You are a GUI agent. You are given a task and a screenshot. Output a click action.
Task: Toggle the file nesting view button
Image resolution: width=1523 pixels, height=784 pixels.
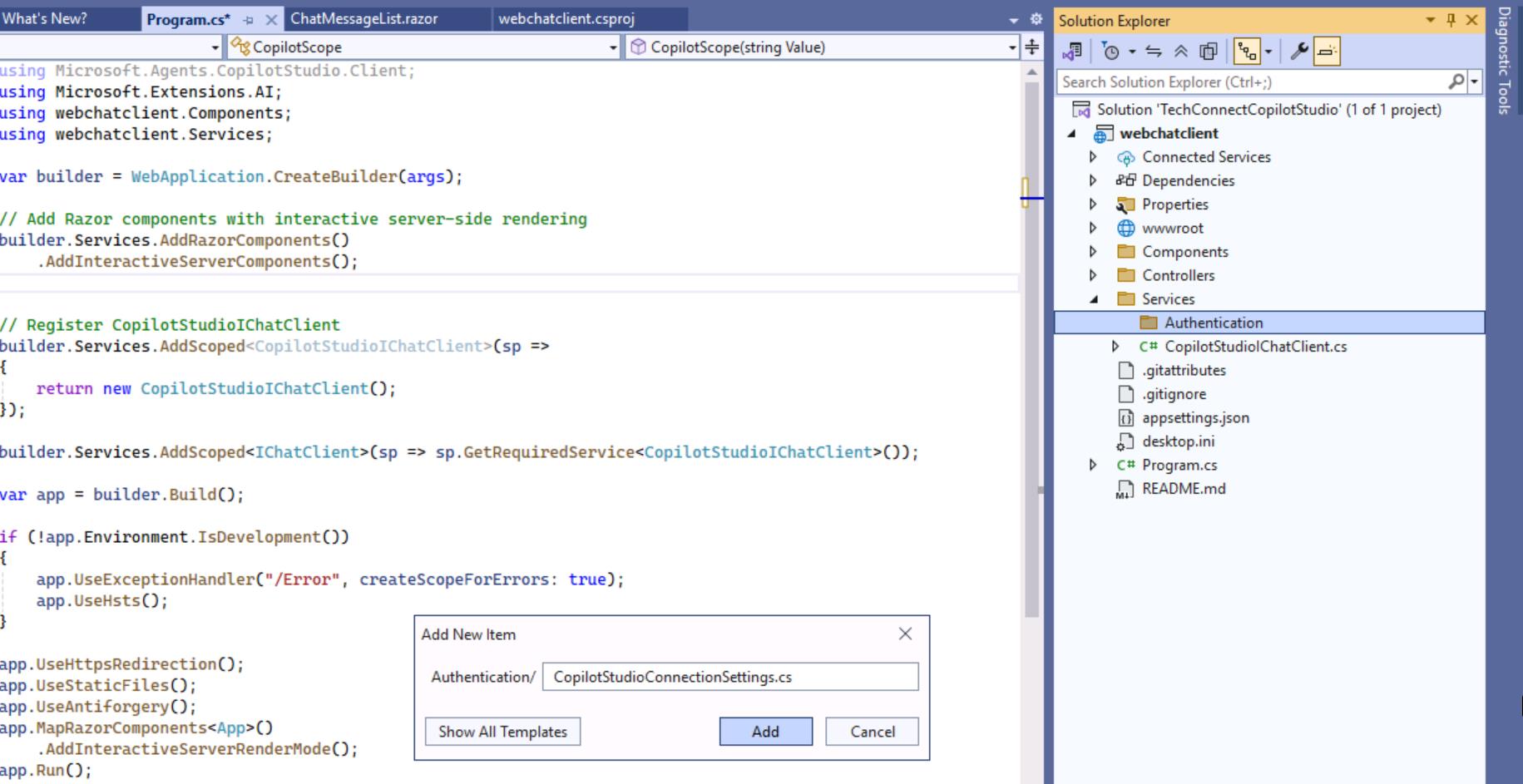pyautogui.click(x=1247, y=52)
